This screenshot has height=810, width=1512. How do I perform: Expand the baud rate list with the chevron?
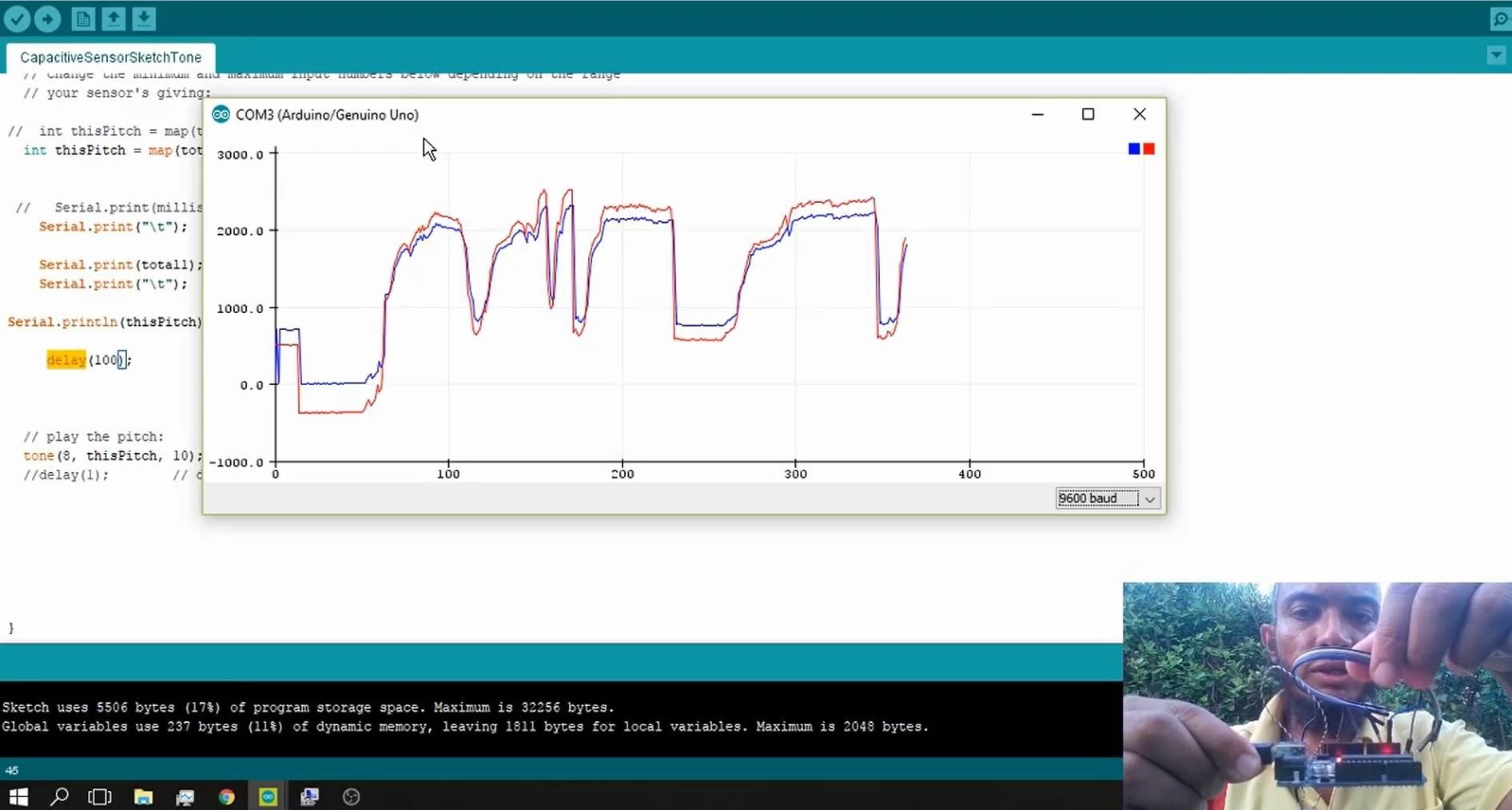(x=1151, y=498)
